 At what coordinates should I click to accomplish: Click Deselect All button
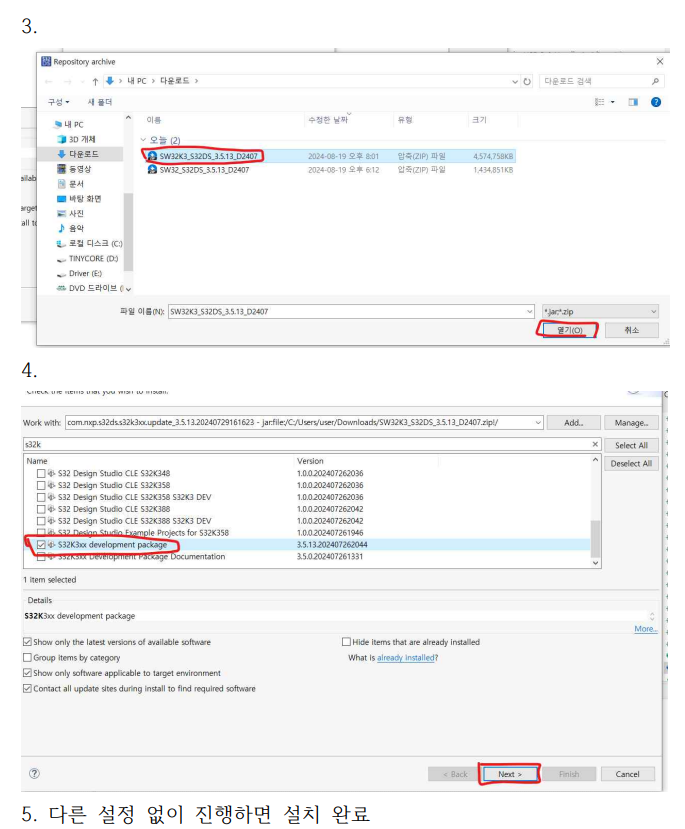click(x=631, y=464)
